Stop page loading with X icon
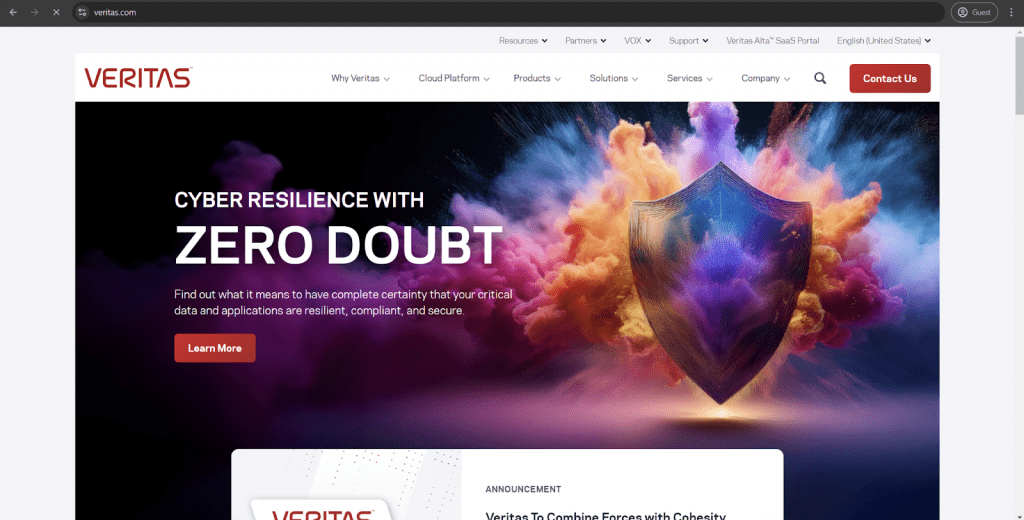This screenshot has width=1024, height=520. [x=56, y=12]
